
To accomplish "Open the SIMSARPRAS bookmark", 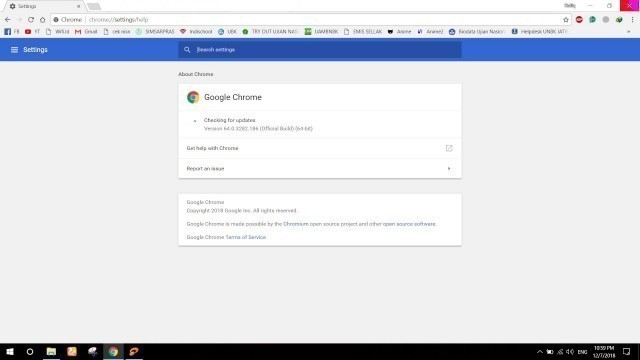I will 155,31.
